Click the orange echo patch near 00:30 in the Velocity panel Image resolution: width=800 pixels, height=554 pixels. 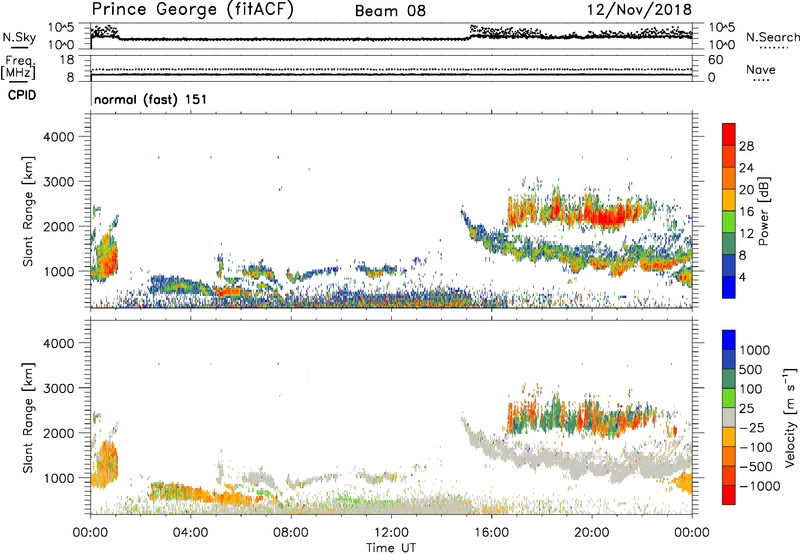(106, 462)
